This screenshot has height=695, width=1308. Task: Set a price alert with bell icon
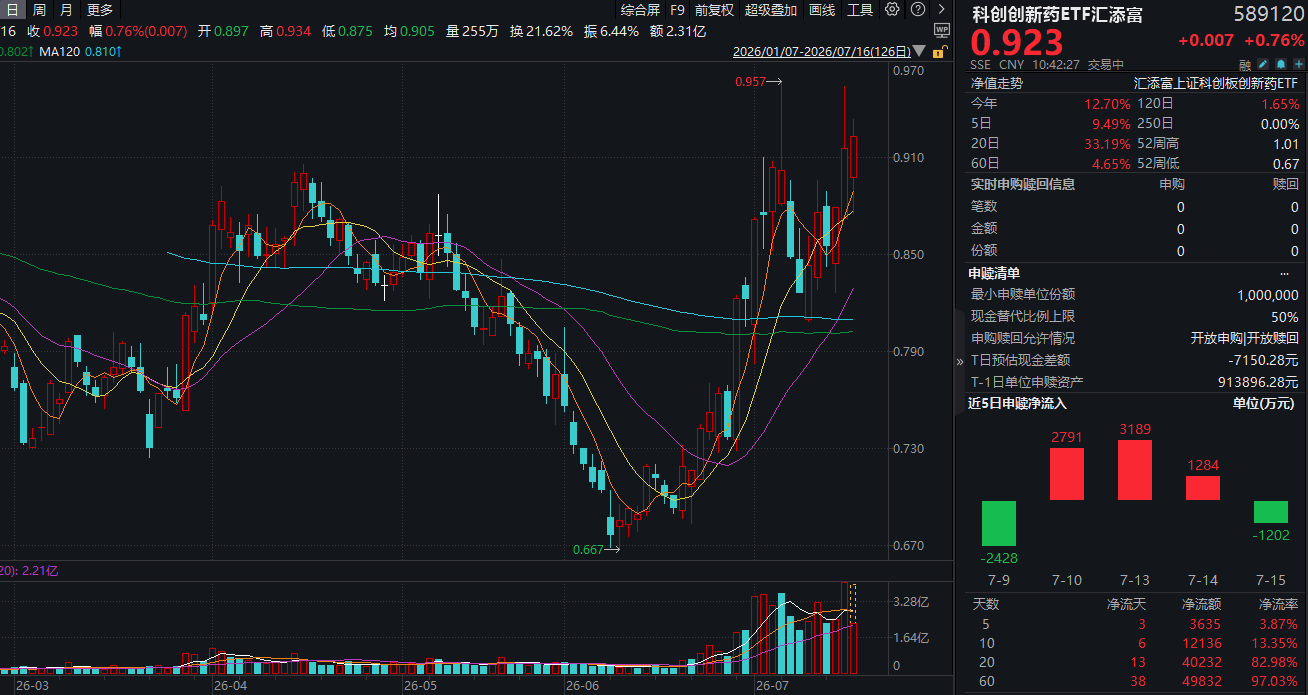click(1281, 64)
